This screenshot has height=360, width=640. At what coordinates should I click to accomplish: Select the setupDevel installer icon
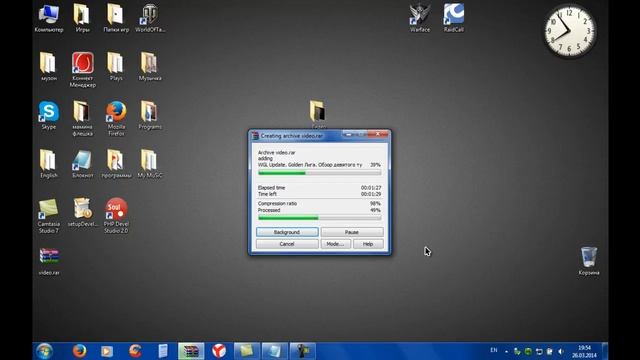(x=83, y=212)
